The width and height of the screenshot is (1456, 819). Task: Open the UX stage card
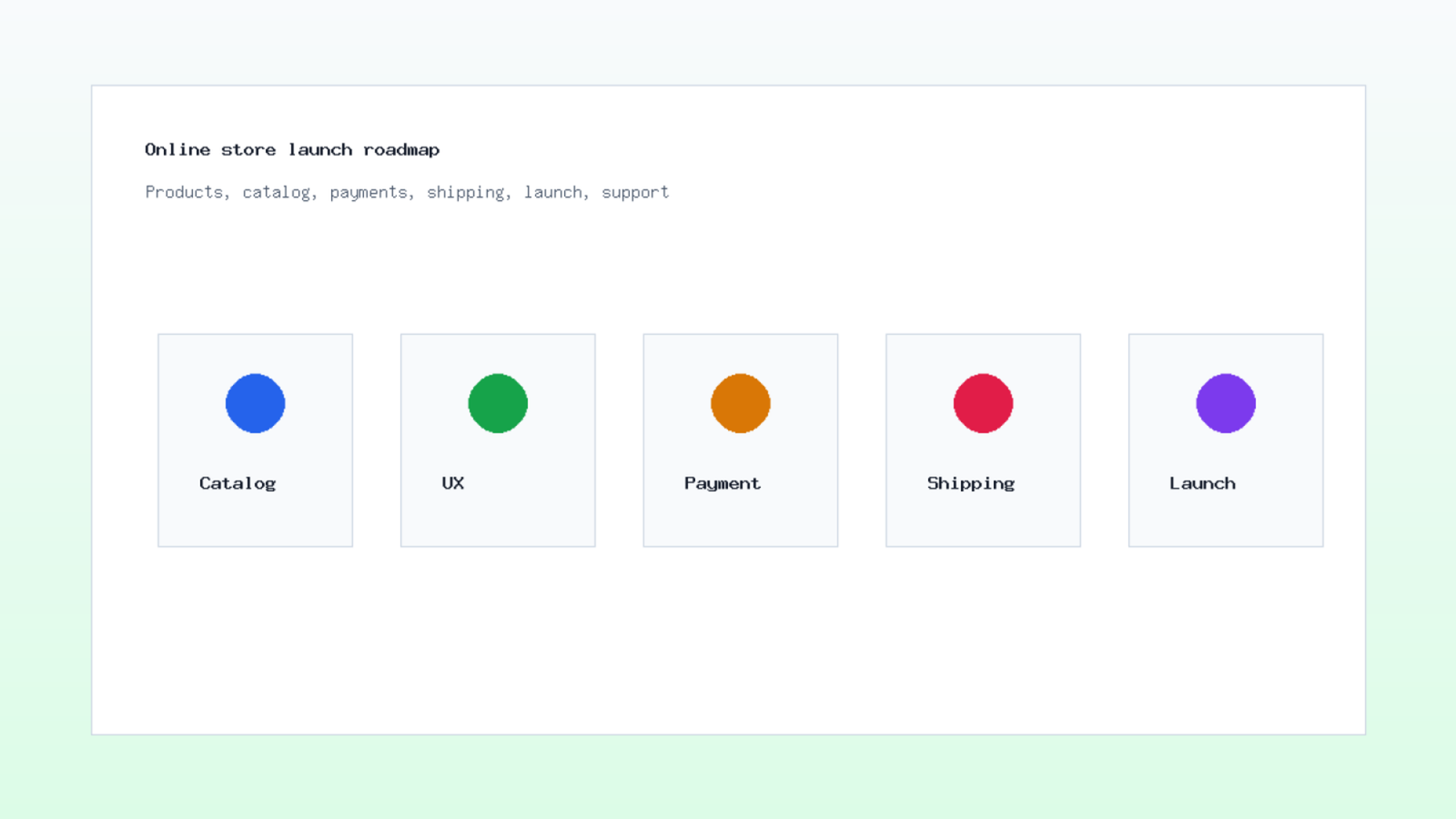(x=498, y=440)
